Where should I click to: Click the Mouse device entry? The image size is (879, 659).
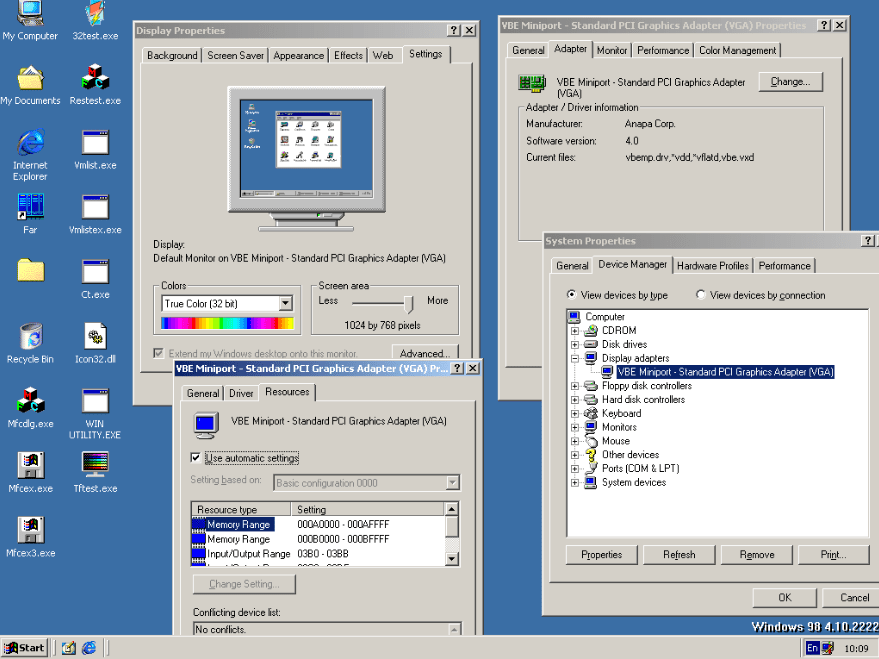pyautogui.click(x=616, y=441)
